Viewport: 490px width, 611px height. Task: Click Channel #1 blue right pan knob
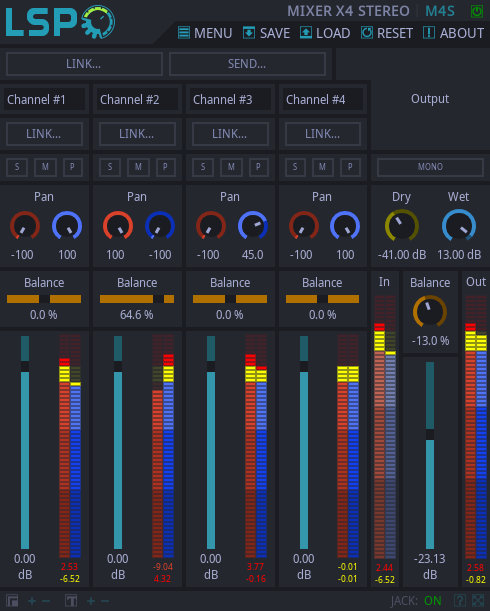pos(67,226)
